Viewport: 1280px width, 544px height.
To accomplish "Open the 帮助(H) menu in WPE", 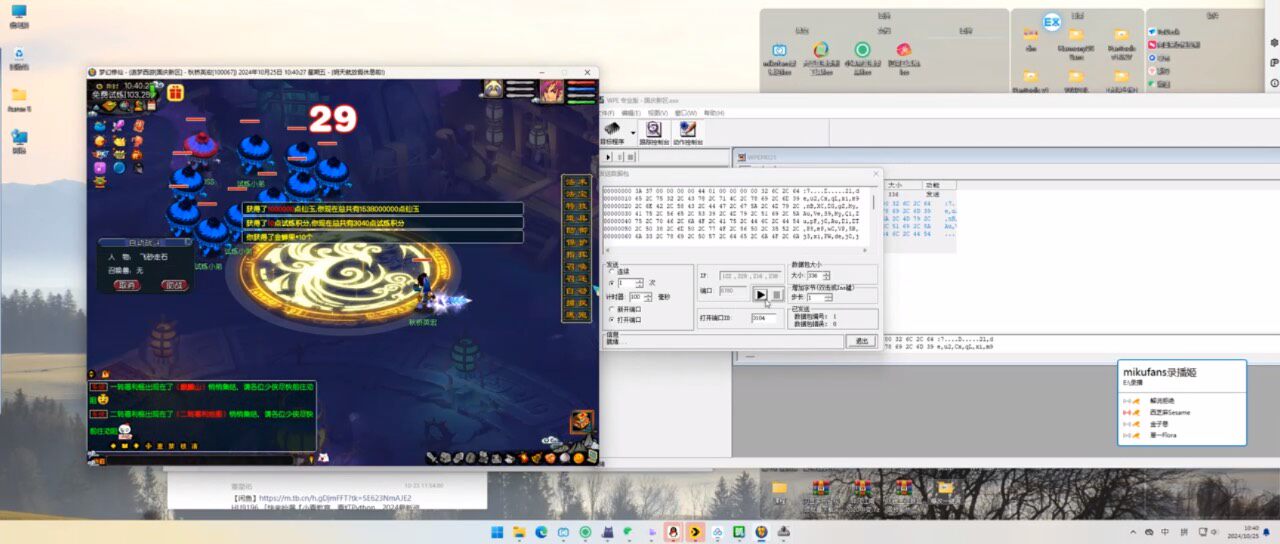I will point(712,113).
